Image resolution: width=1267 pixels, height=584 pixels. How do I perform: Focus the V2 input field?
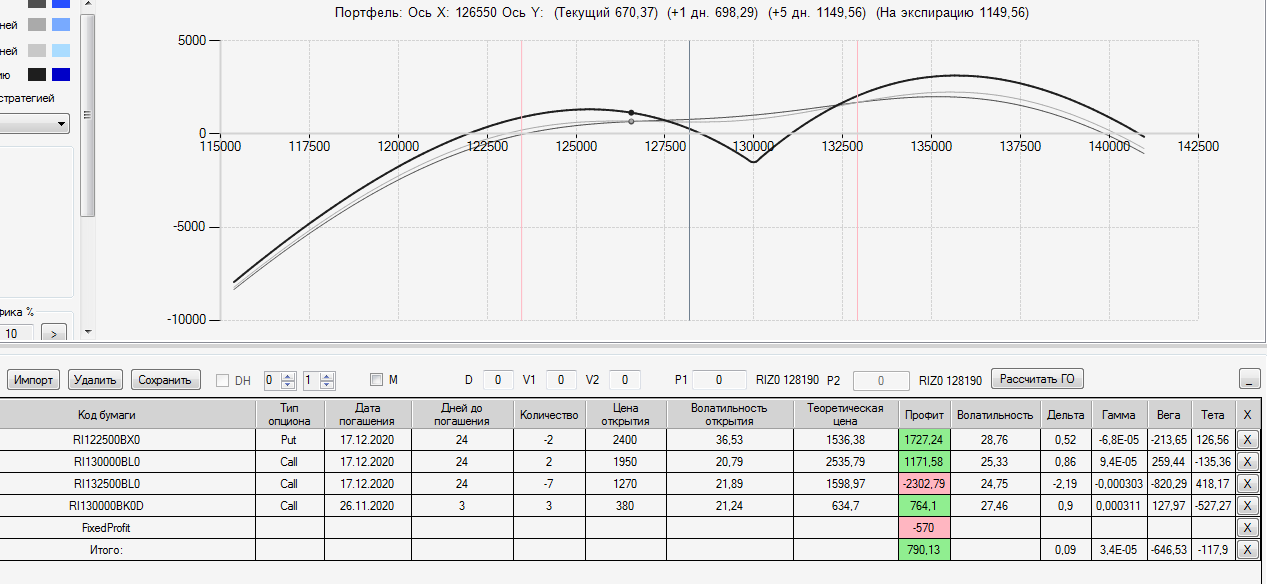click(x=625, y=380)
